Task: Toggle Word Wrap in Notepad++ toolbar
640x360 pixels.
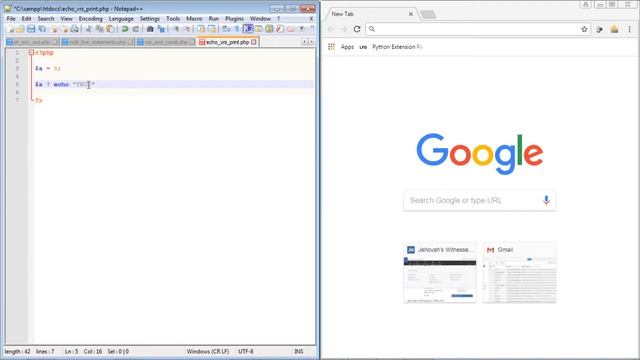Action: click(226, 29)
